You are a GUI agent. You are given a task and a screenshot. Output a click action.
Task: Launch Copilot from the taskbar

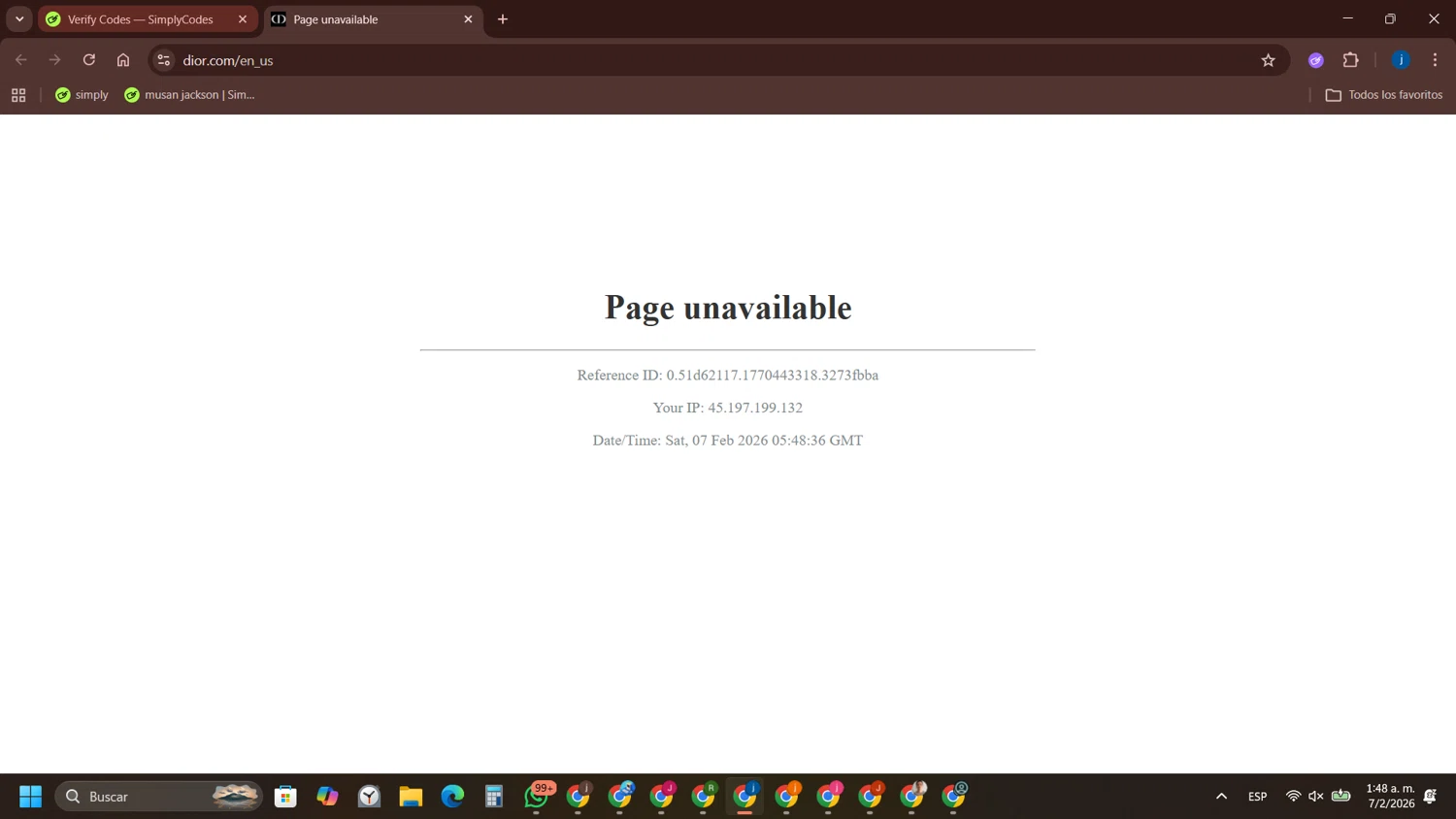pyautogui.click(x=327, y=797)
